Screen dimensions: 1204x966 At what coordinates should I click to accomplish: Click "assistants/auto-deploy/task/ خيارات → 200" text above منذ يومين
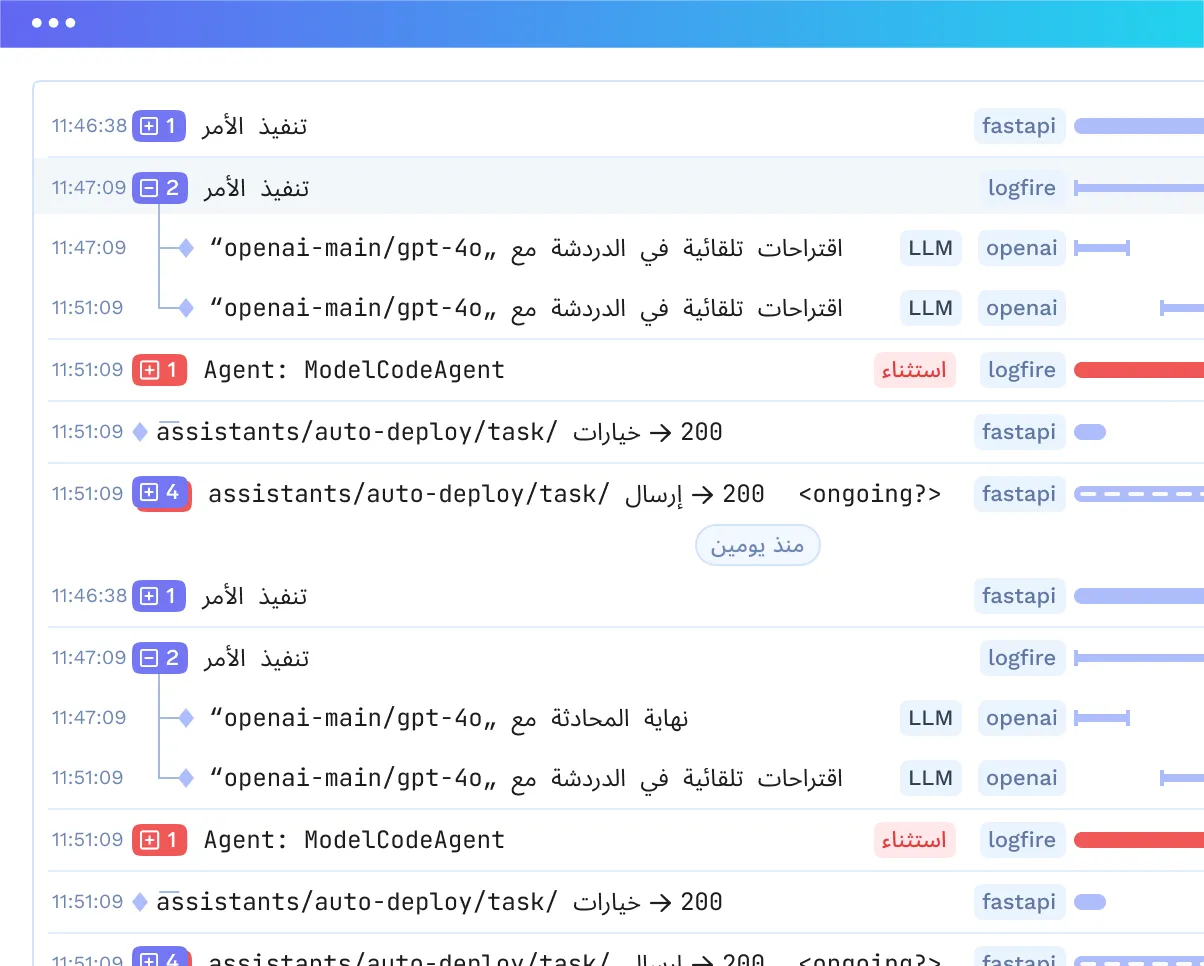coord(440,432)
